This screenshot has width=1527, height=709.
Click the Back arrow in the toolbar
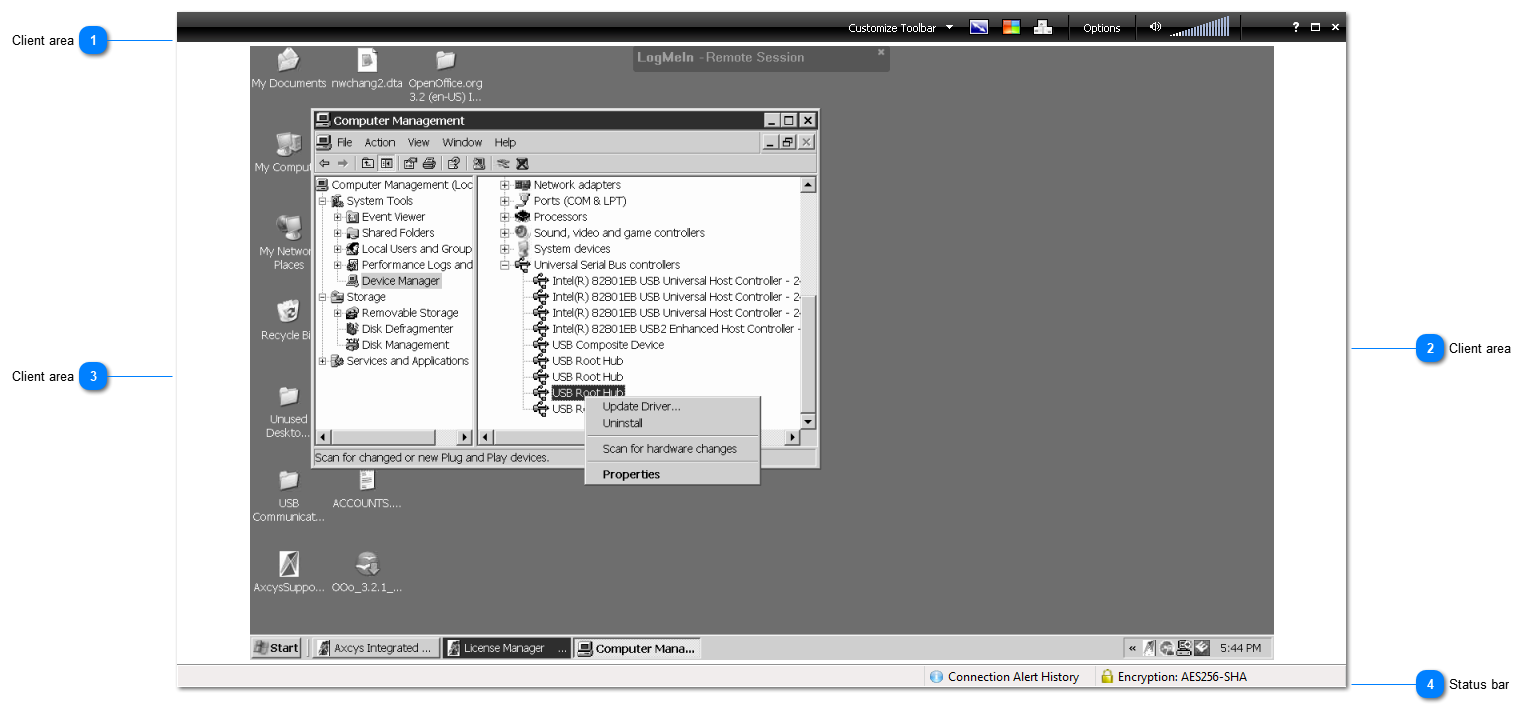[x=324, y=163]
